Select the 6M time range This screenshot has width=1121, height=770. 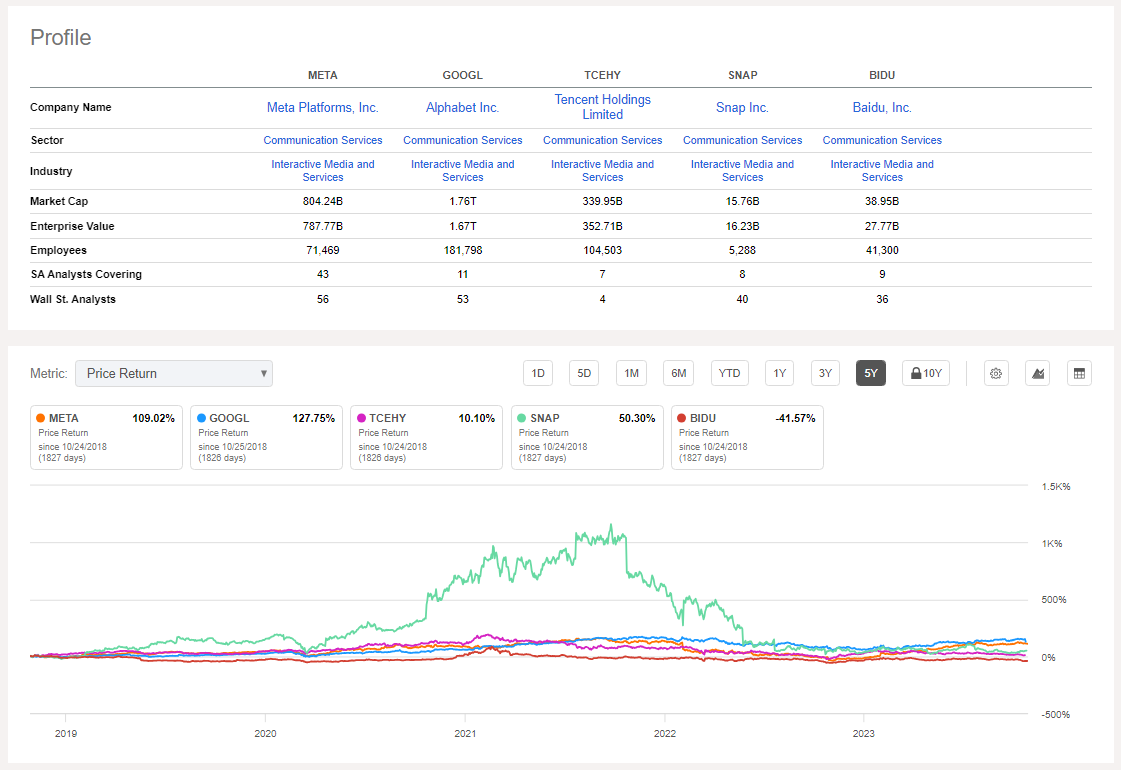[x=678, y=373]
